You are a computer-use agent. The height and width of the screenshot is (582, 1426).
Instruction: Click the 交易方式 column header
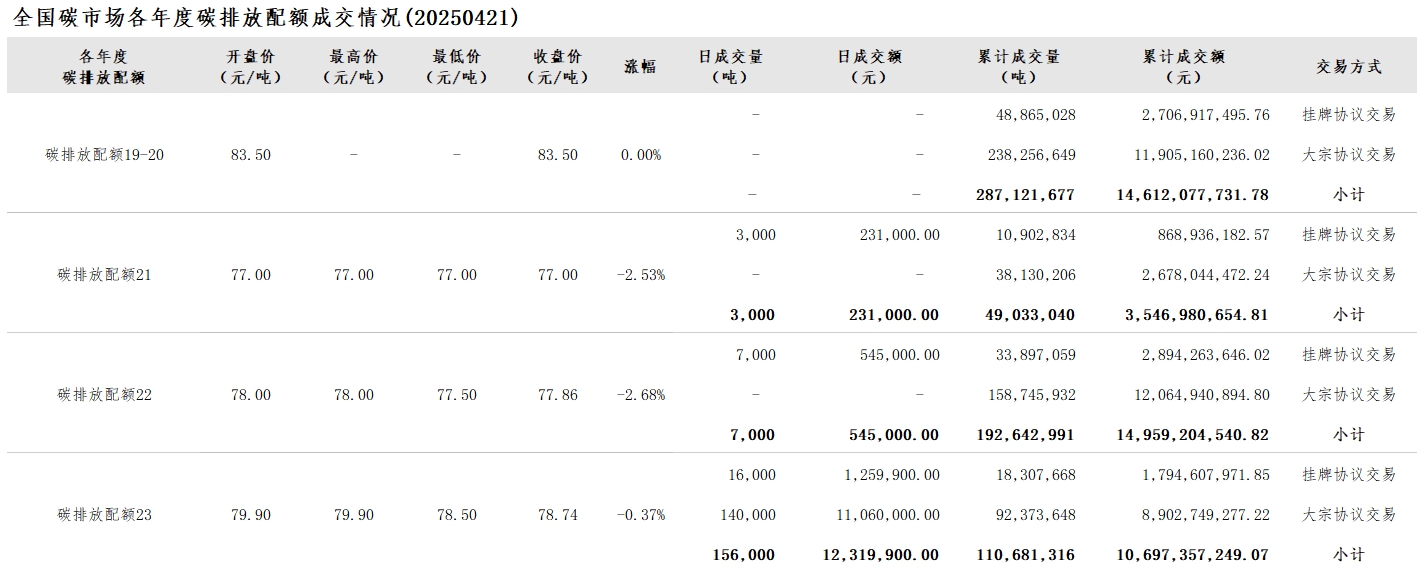coord(1349,67)
